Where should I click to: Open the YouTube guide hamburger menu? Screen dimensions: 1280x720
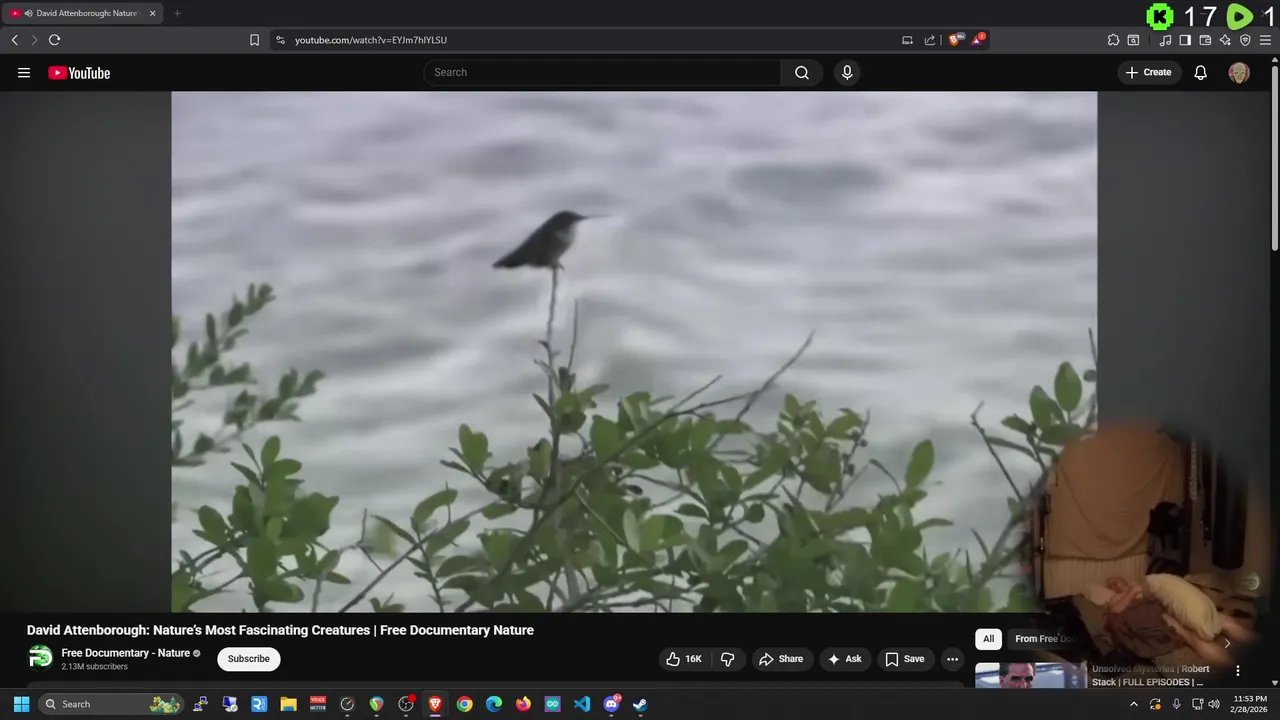tap(24, 73)
